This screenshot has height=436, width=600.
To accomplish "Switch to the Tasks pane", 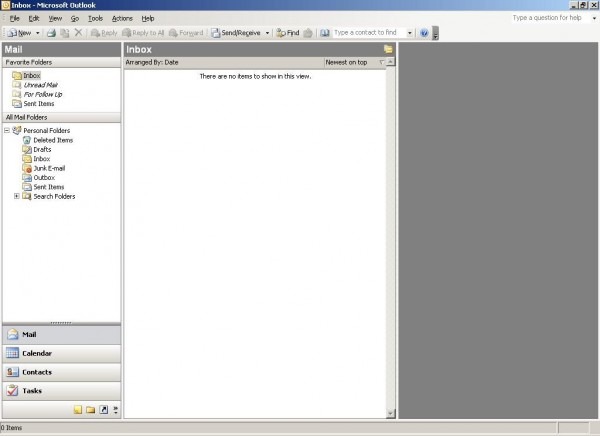I will pyautogui.click(x=61, y=391).
